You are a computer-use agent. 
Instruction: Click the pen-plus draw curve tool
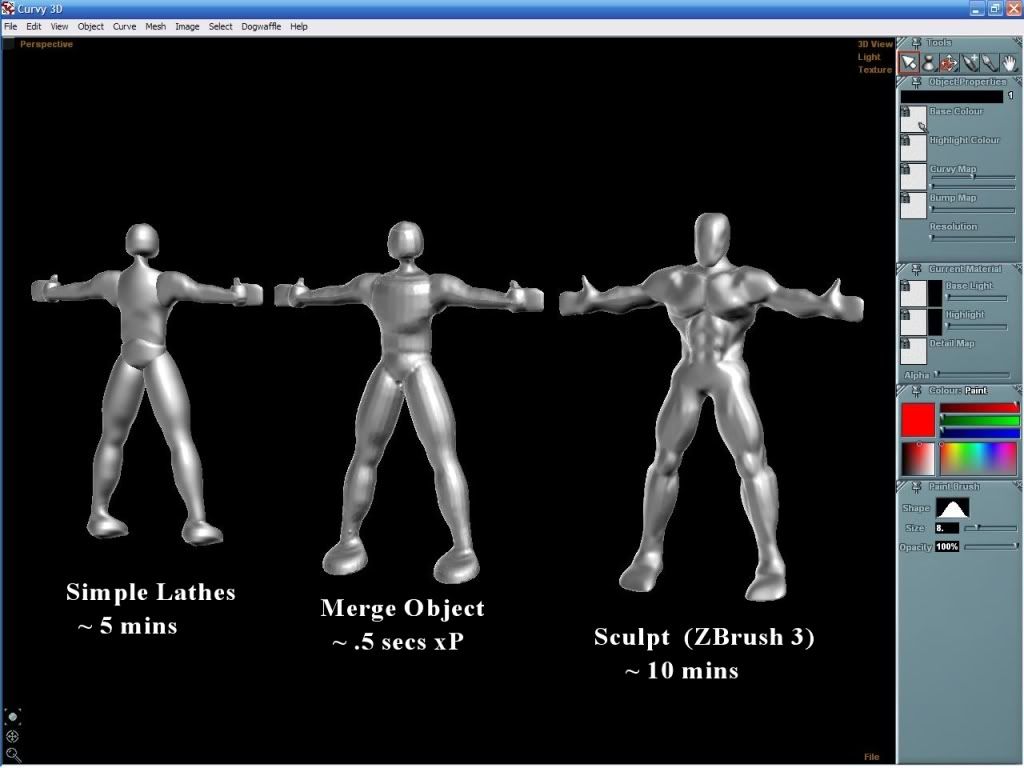970,63
